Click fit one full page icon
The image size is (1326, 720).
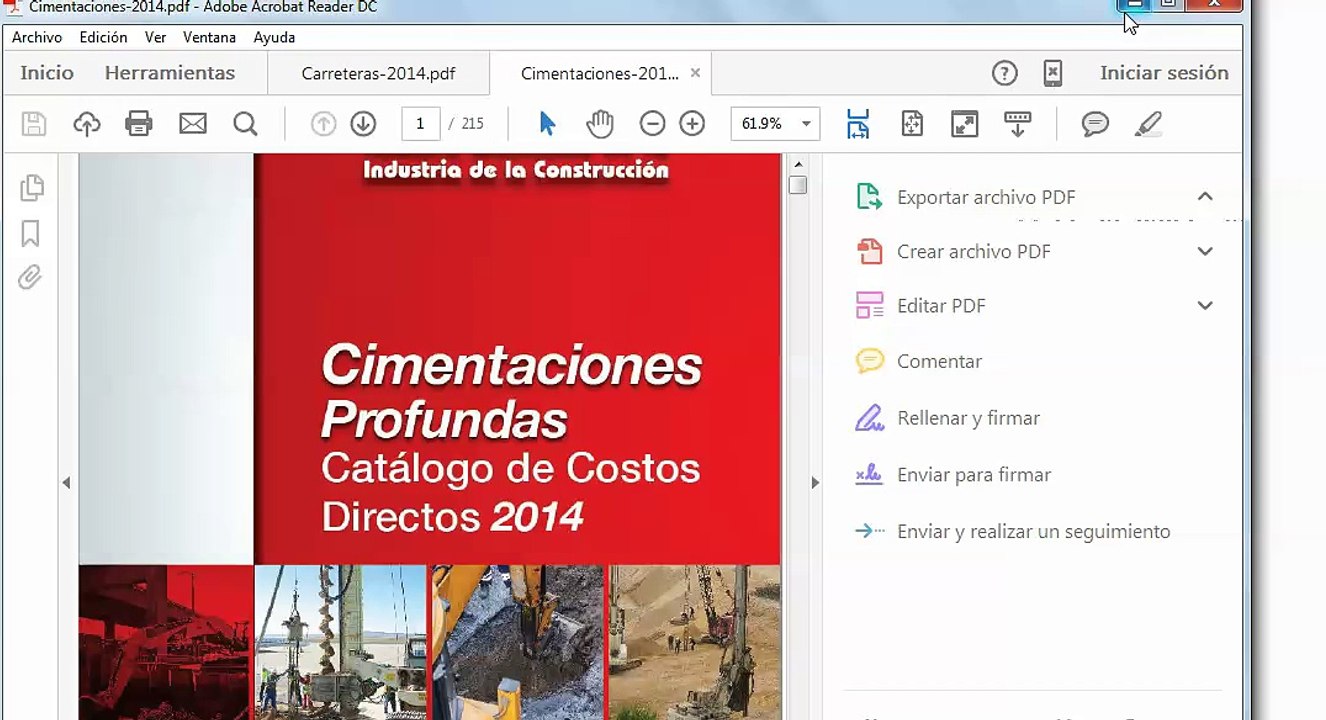coord(912,124)
